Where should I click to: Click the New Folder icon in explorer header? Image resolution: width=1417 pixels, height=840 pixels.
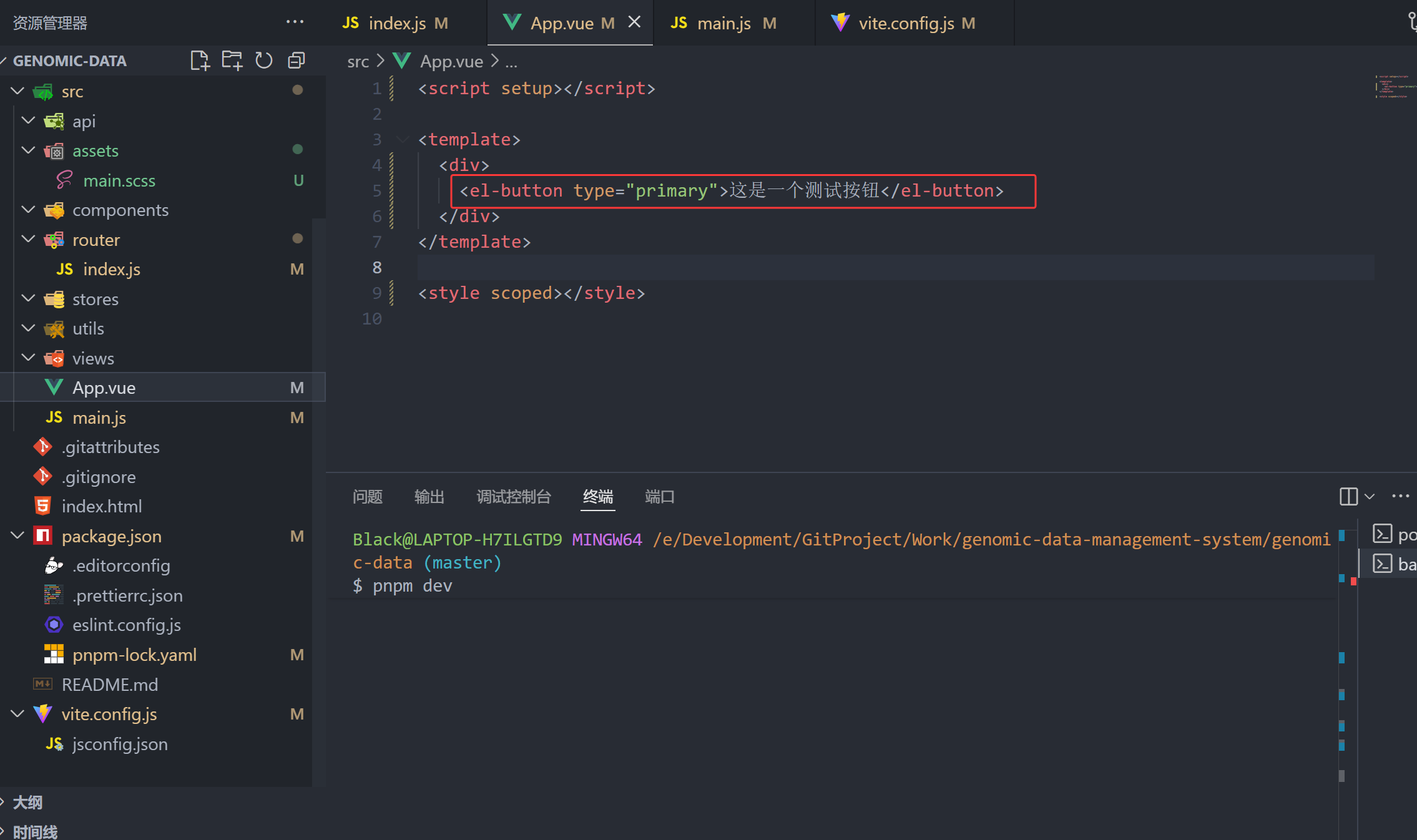(232, 61)
